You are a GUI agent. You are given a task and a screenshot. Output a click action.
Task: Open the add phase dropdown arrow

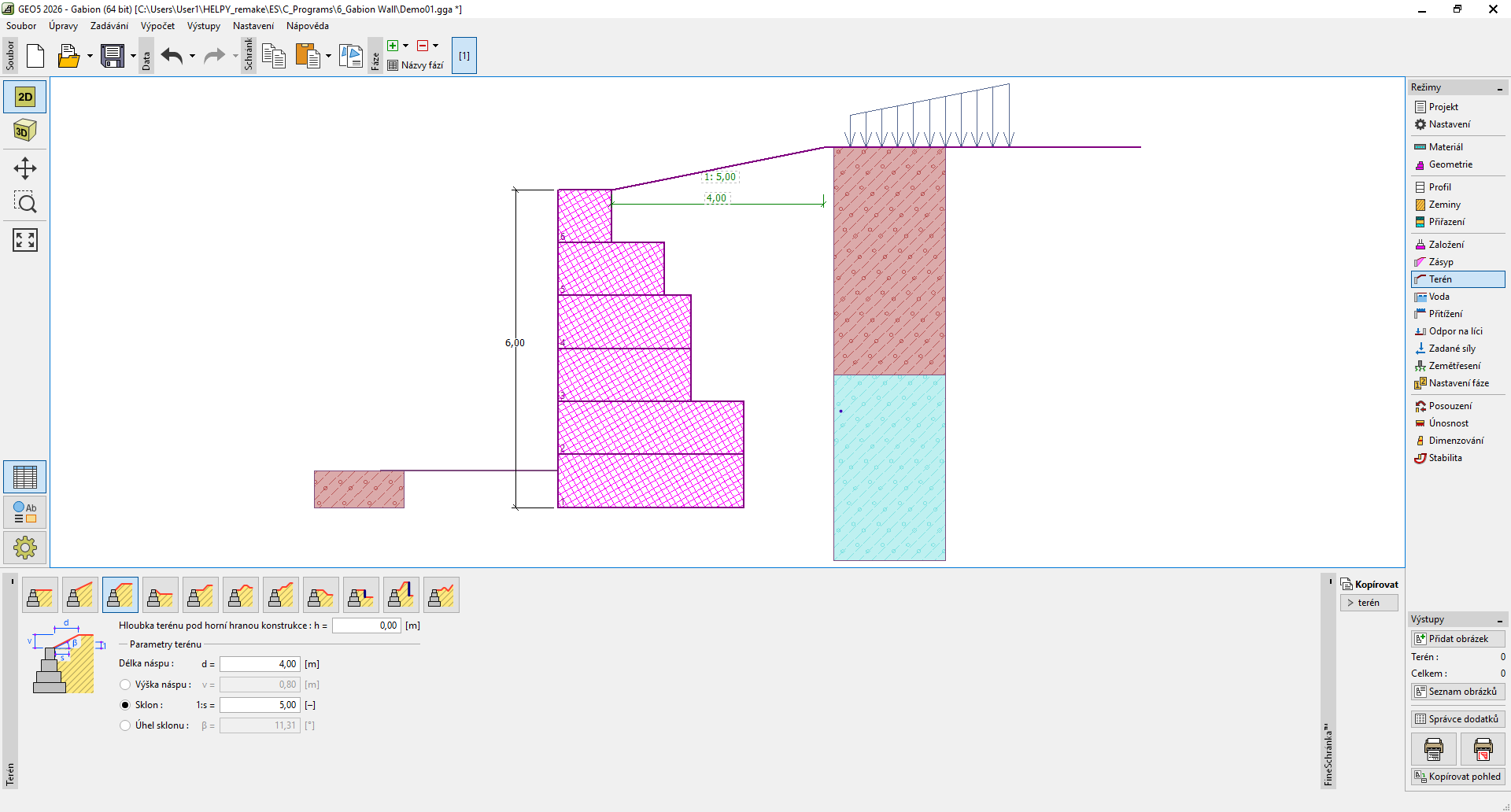pyautogui.click(x=406, y=46)
